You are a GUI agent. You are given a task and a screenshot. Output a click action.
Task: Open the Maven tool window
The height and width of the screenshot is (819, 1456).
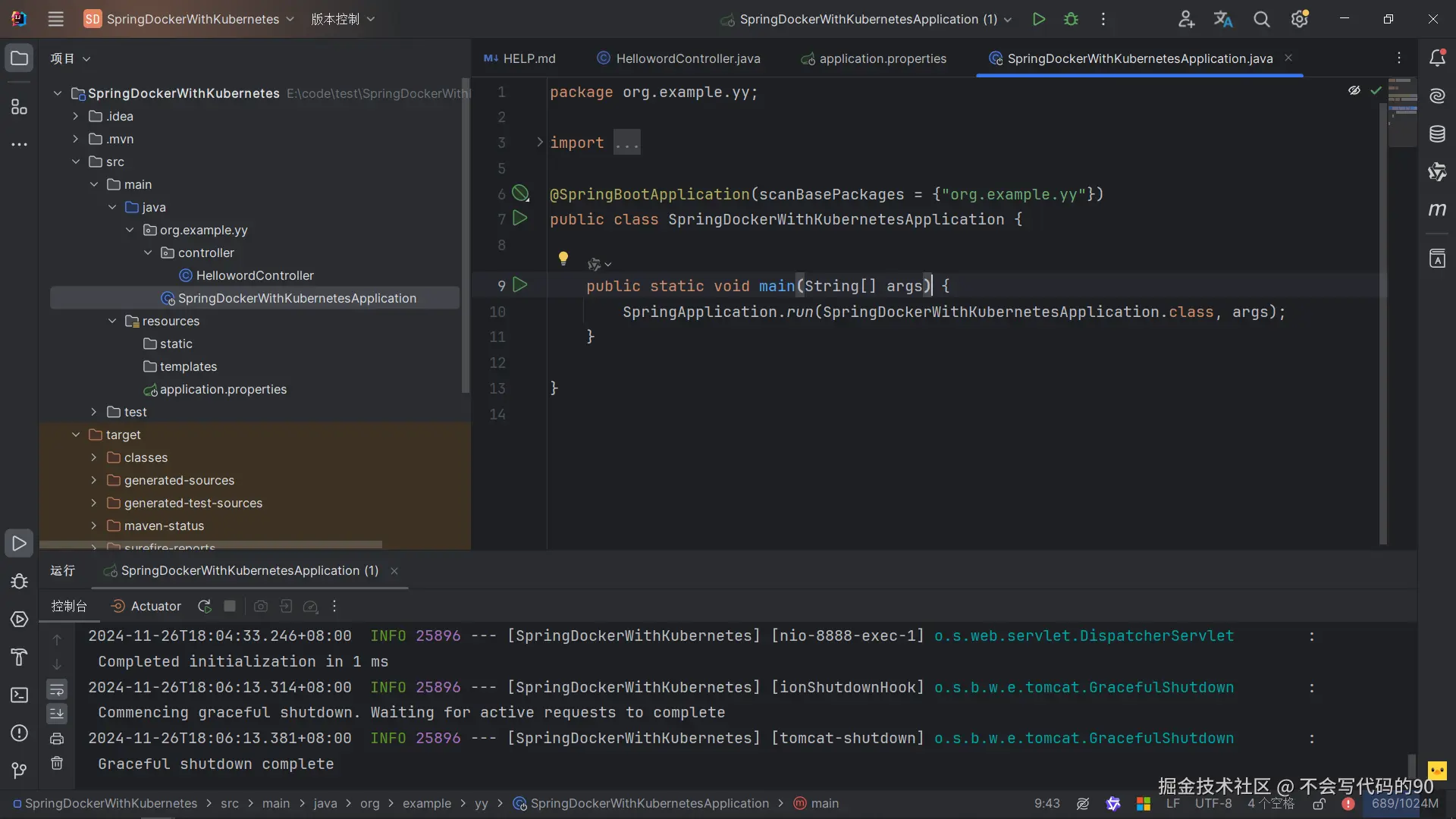(x=1437, y=209)
